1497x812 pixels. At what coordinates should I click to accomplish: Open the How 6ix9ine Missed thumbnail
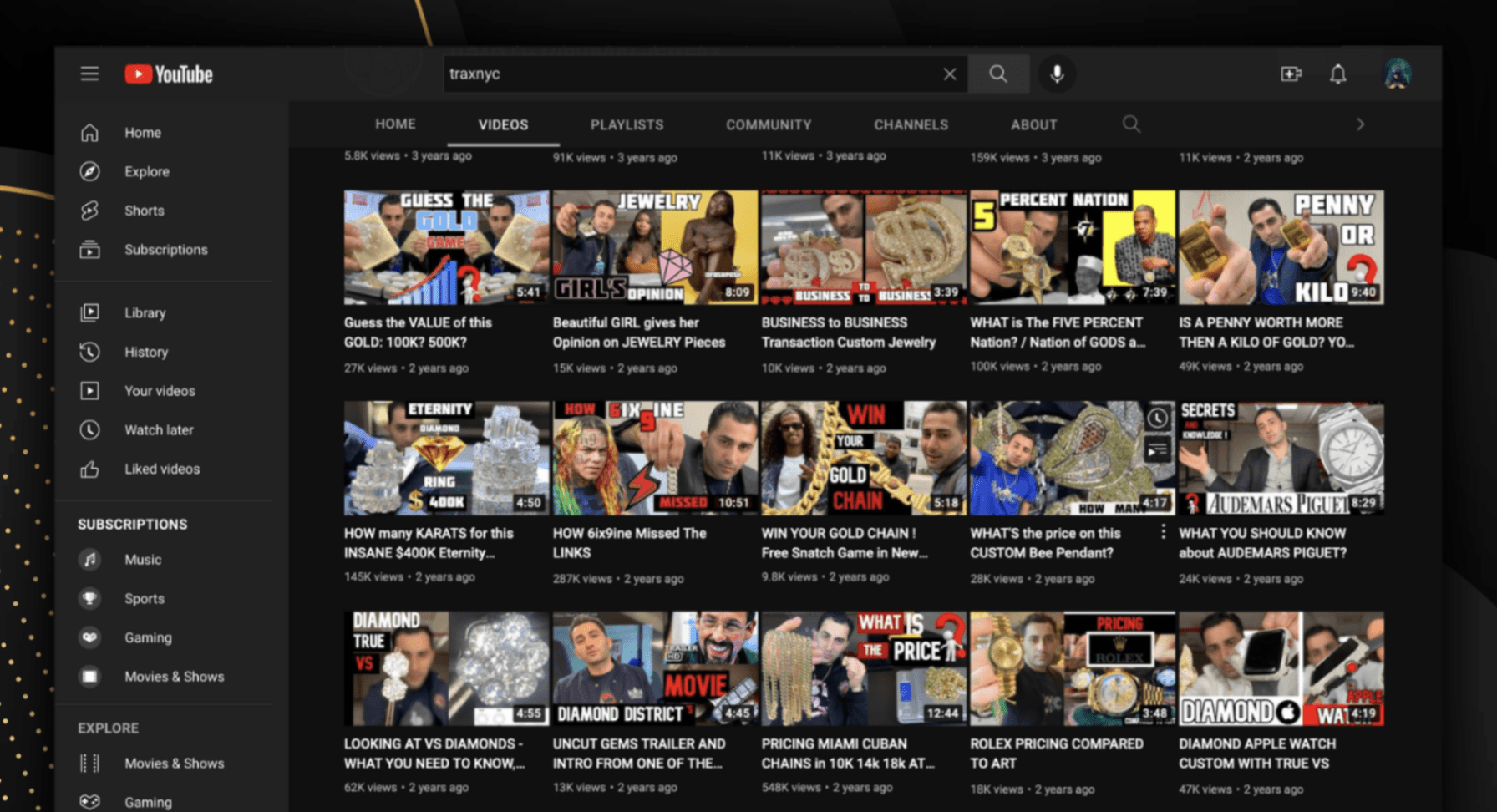tap(655, 458)
